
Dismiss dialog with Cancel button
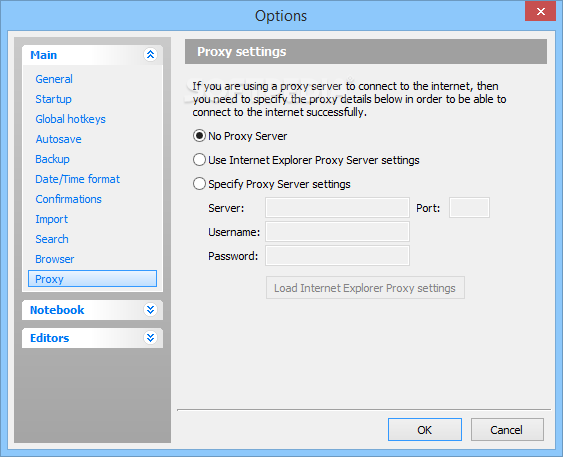pyautogui.click(x=507, y=429)
